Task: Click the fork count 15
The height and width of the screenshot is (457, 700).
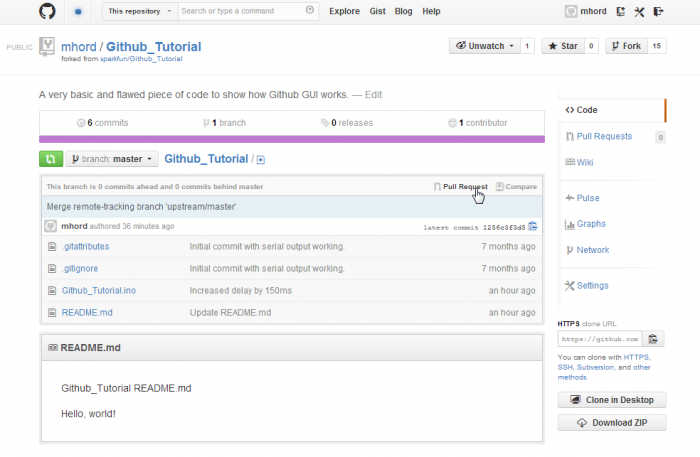Action: [657, 46]
